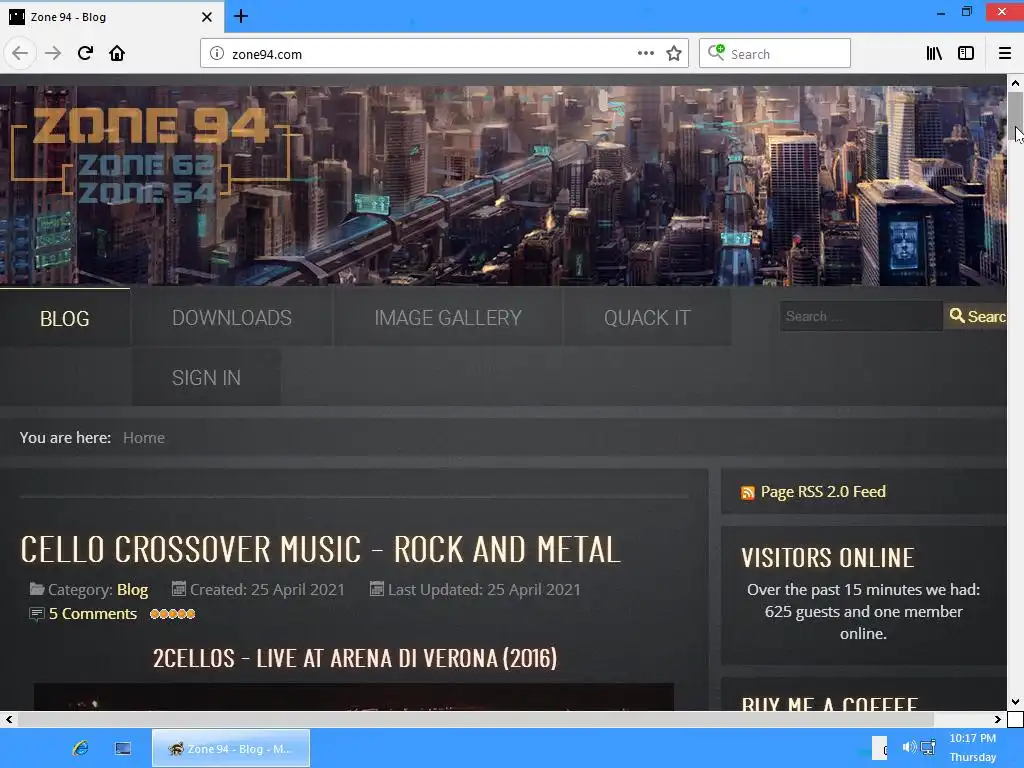Click the yellow site Search button
The image size is (1024, 768).
[976, 316]
